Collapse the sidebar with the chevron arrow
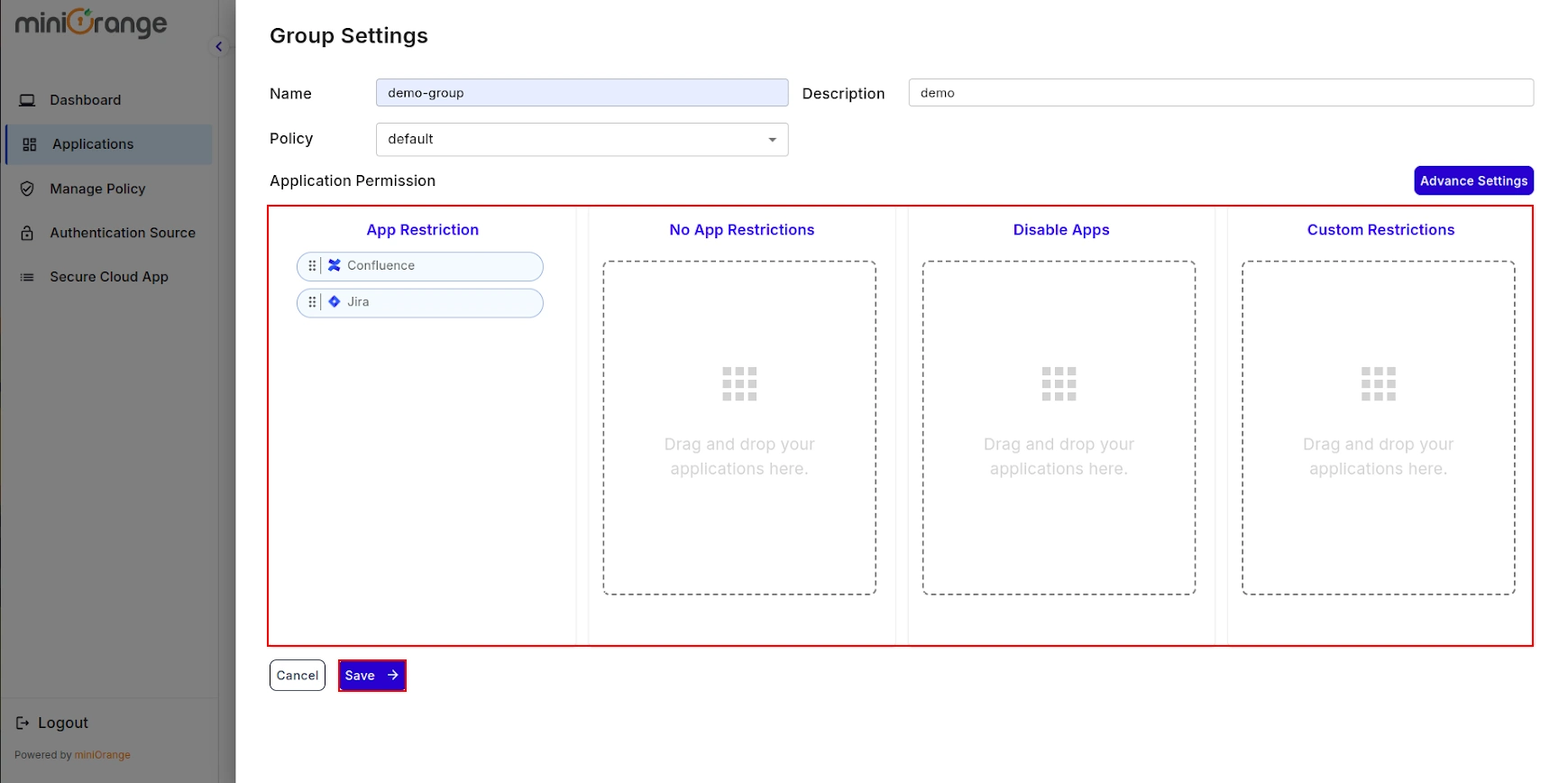The width and height of the screenshot is (1568, 783). (218, 47)
